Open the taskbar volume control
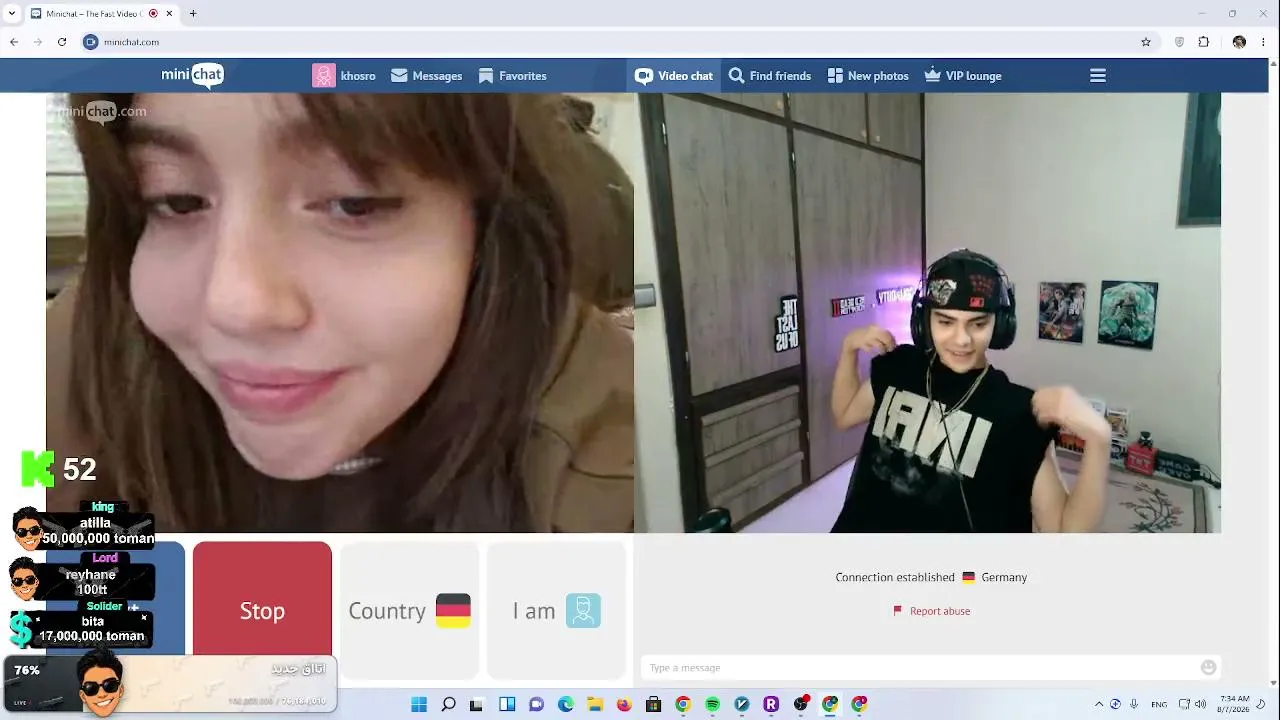This screenshot has height=720, width=1280. click(x=1200, y=704)
